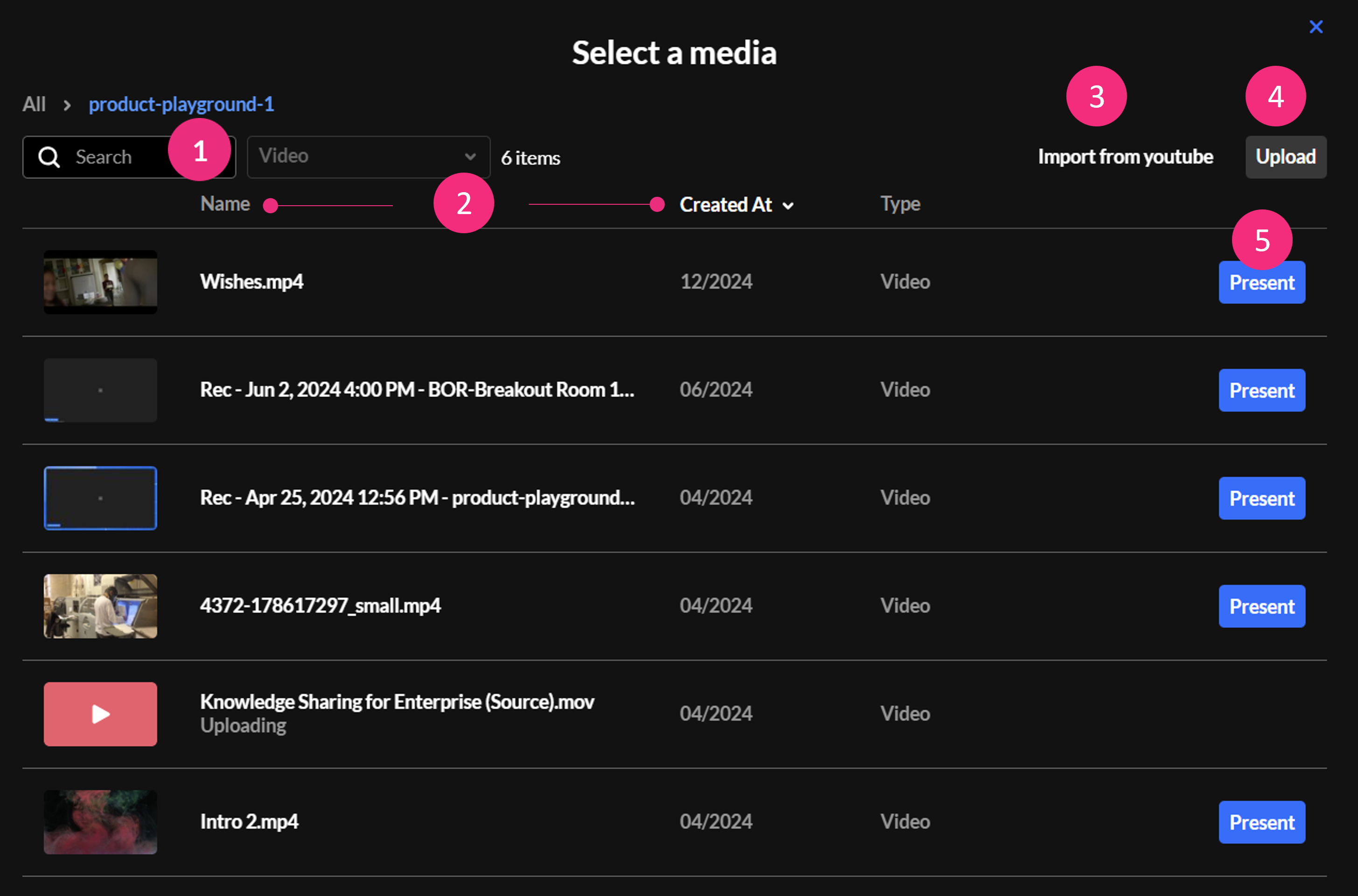Screen dimensions: 1358x896
Task: Present the Apr 25 product-playground recording
Action: pyautogui.click(x=1261, y=498)
